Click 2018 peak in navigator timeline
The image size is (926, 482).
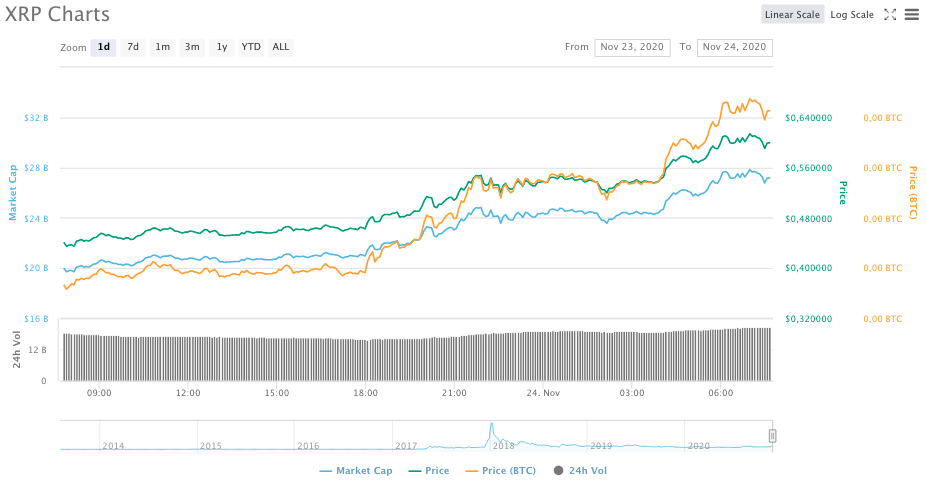491,425
